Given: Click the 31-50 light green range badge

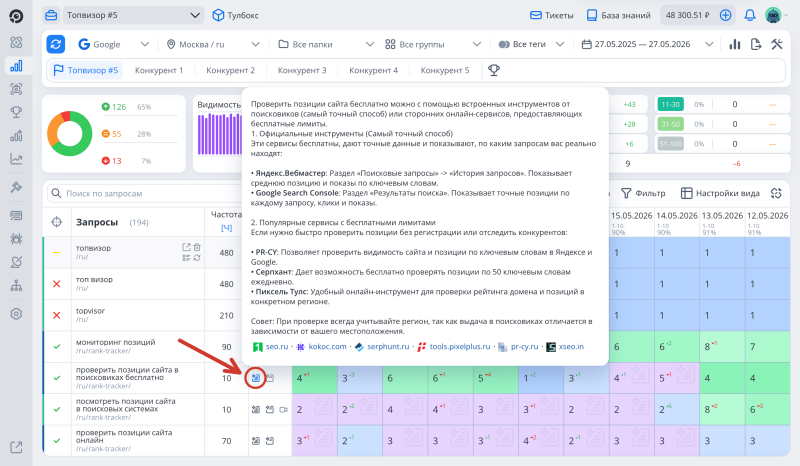Looking at the screenshot, I should pyautogui.click(x=670, y=124).
